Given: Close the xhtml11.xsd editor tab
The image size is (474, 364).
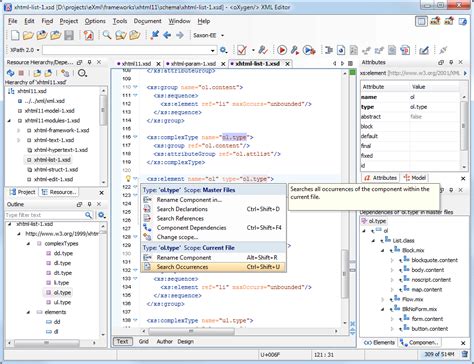Looking at the screenshot, I should point(158,63).
